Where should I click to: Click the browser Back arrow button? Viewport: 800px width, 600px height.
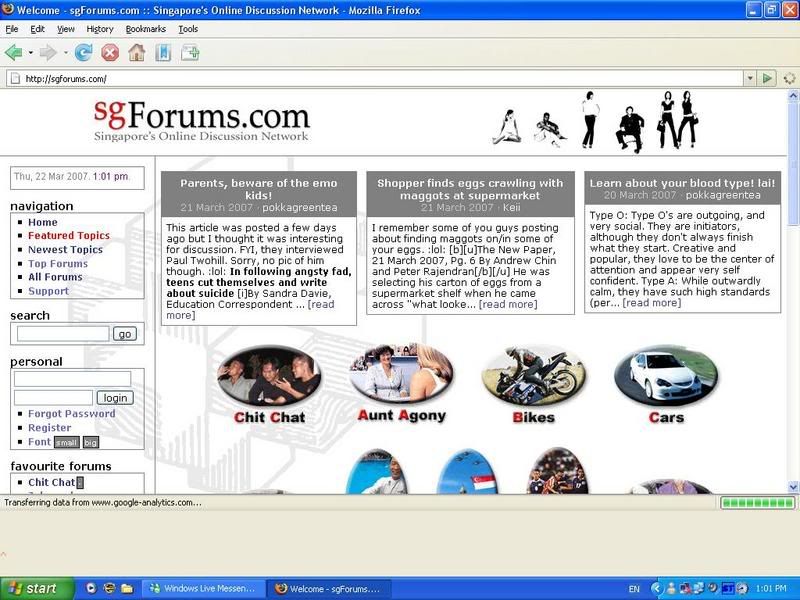[13, 52]
